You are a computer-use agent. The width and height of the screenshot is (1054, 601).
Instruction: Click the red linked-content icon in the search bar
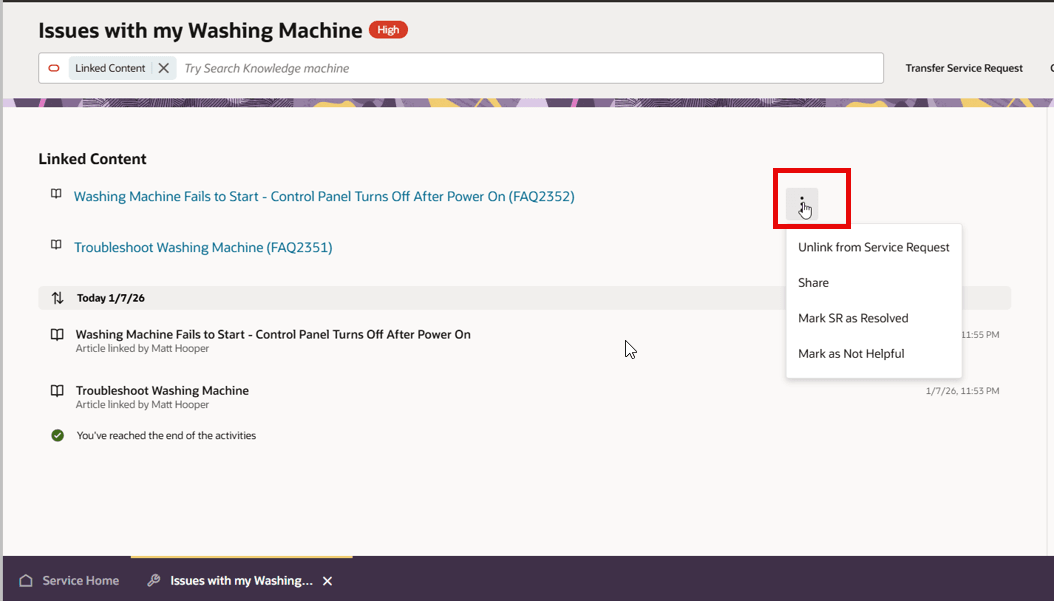click(x=53, y=67)
